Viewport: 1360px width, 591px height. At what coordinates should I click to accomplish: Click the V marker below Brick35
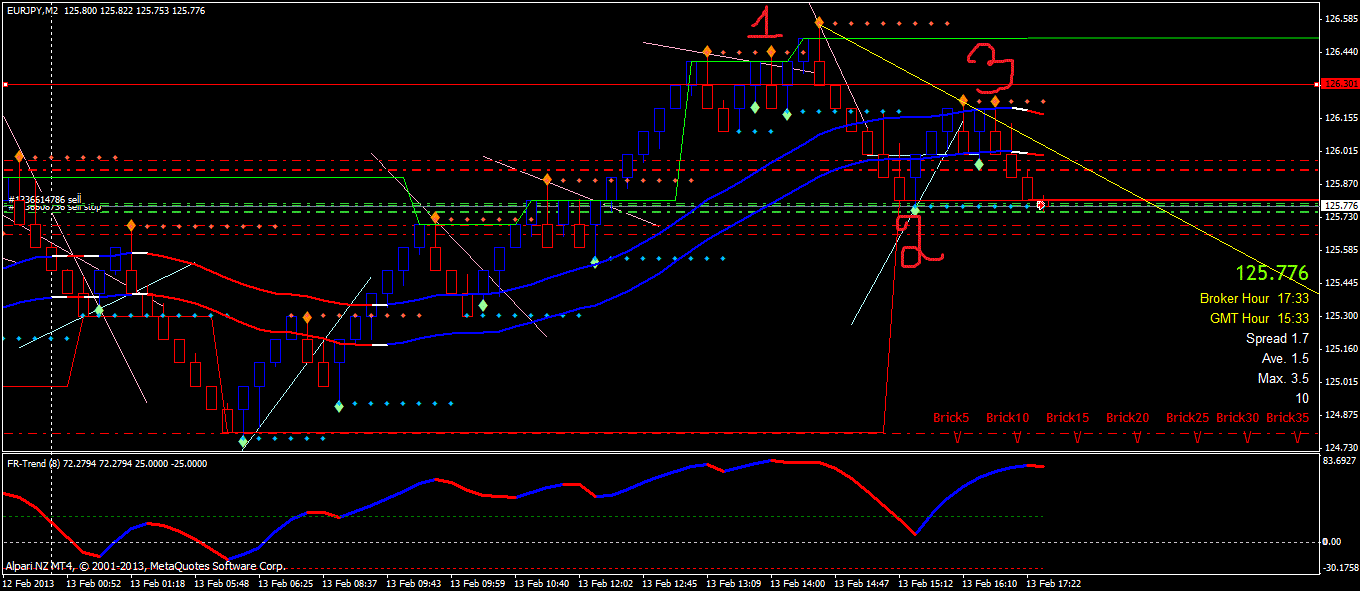(1298, 438)
